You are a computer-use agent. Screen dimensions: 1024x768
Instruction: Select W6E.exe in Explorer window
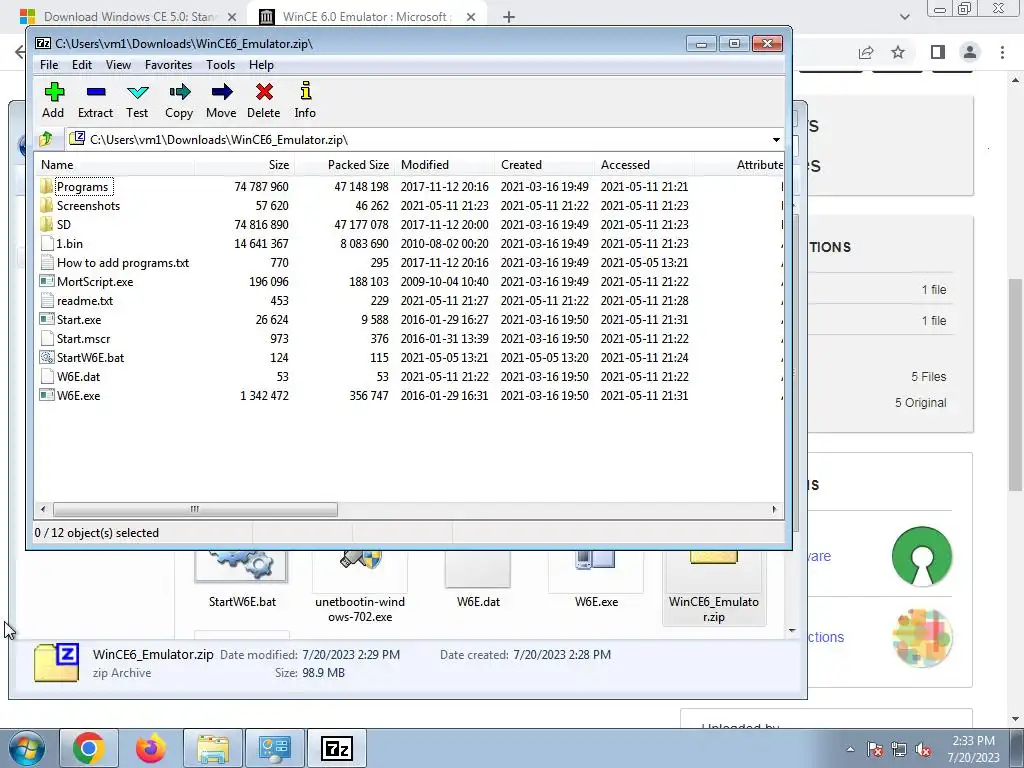point(596,581)
